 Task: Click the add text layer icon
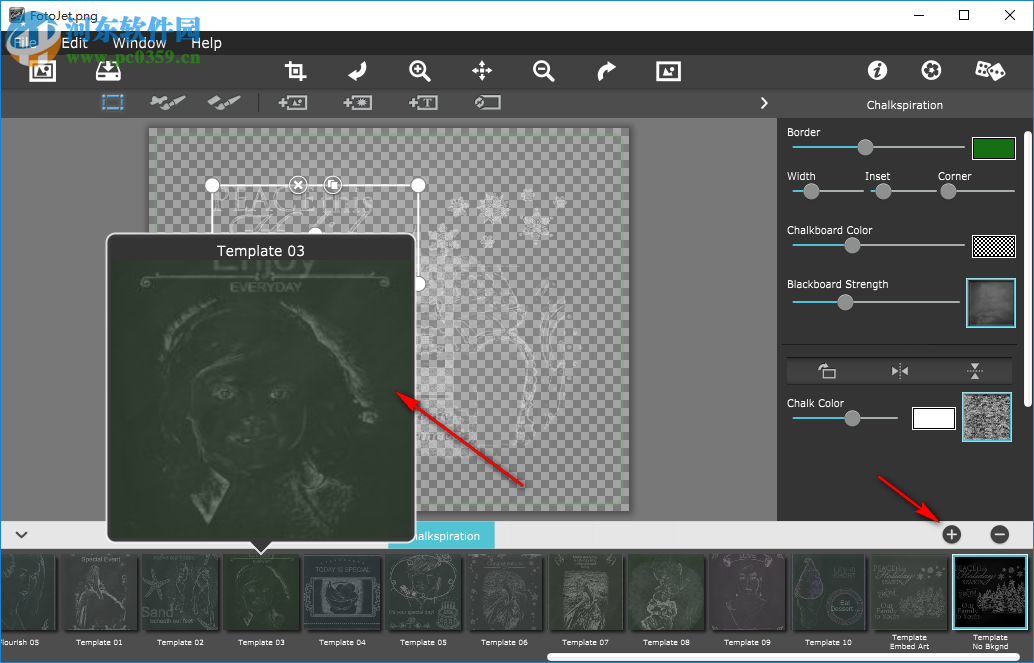423,102
